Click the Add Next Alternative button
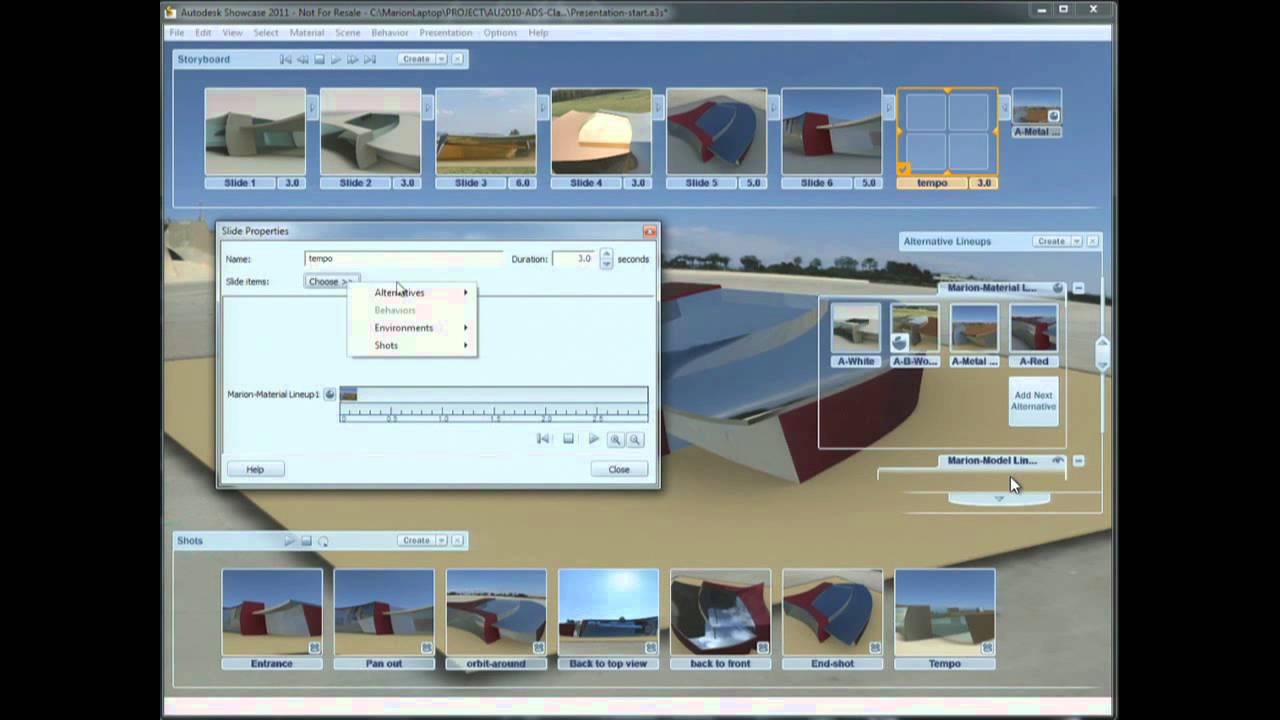The width and height of the screenshot is (1280, 720). (x=1033, y=401)
